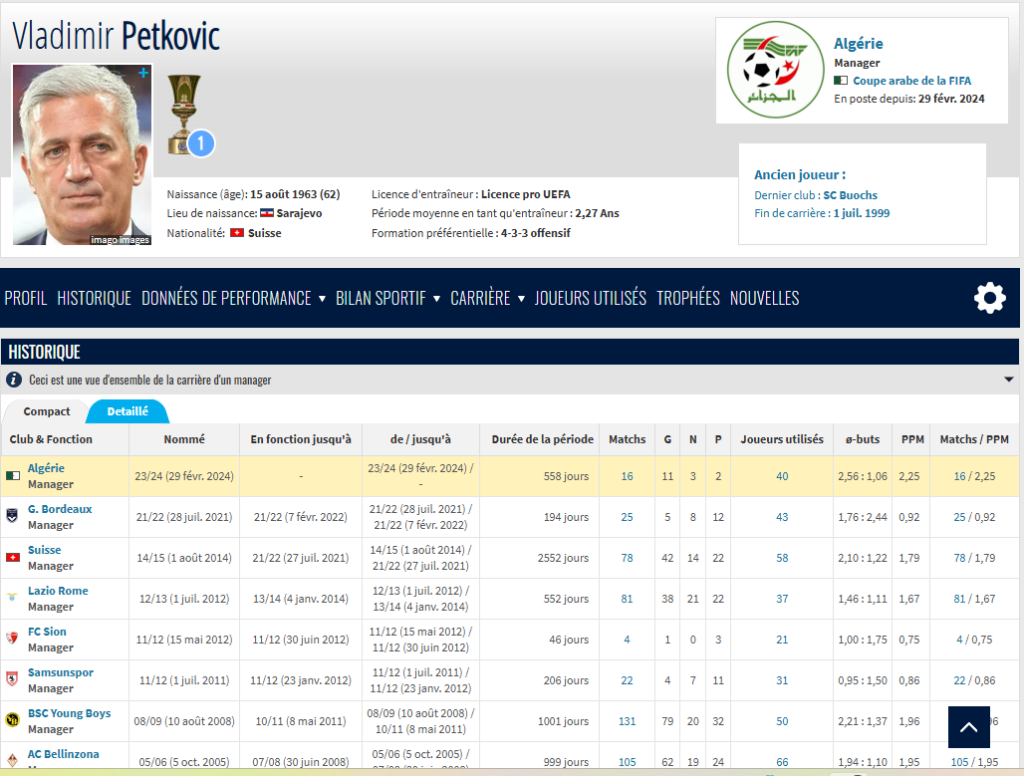This screenshot has height=776, width=1024.
Task: Go to Joueurs utilisés section
Action: (x=590, y=298)
